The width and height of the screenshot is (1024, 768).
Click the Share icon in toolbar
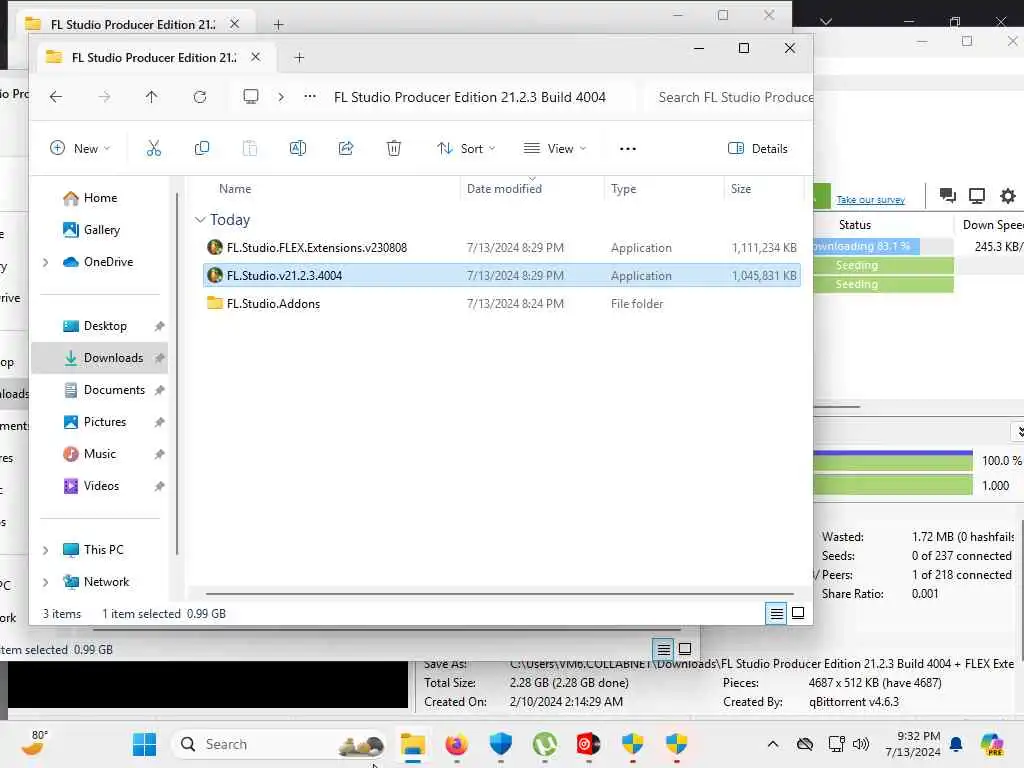coord(346,148)
